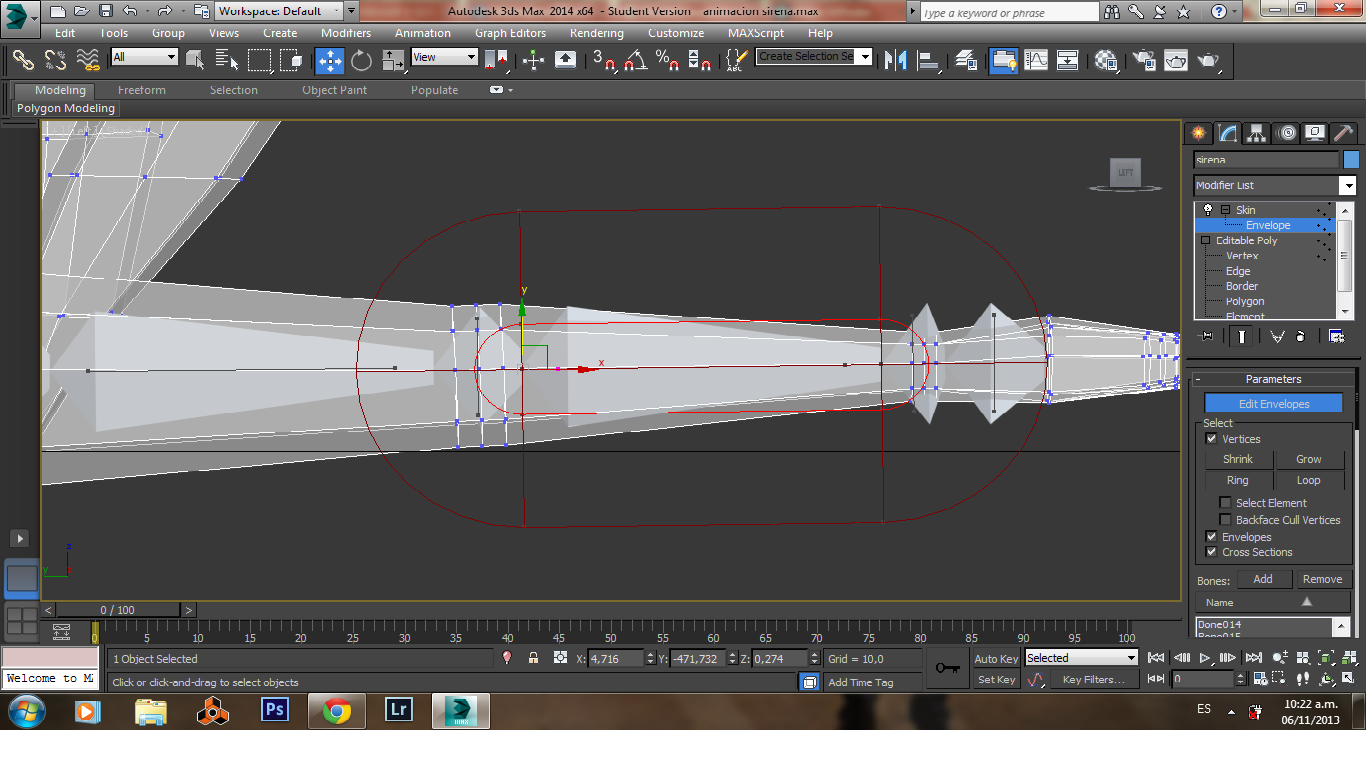Viewport: 1366px width, 768px height.
Task: Click the Render Production teapot icon
Action: 1208,60
